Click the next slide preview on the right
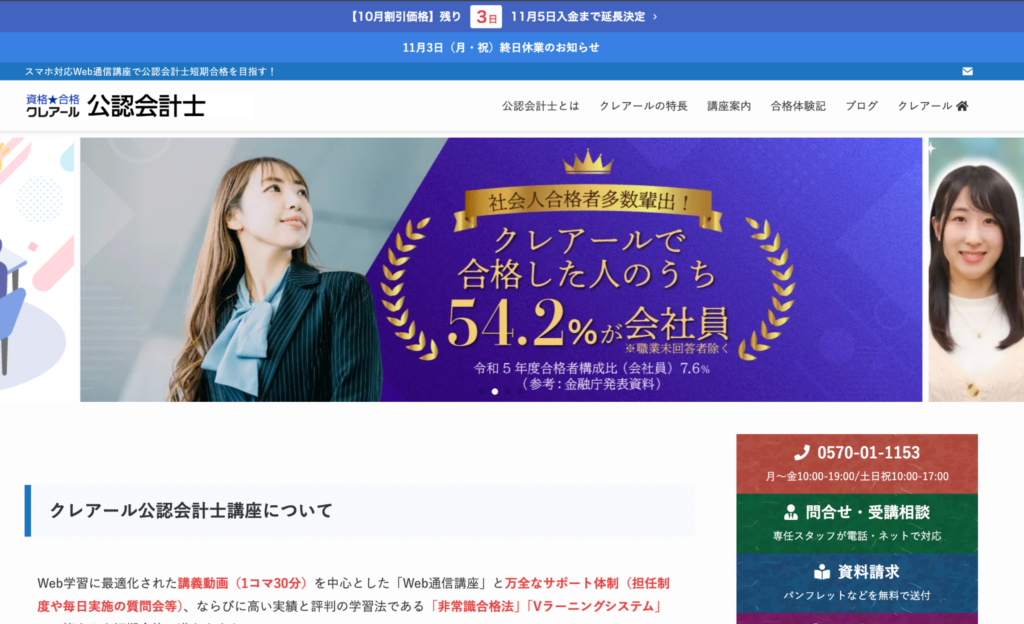Image resolution: width=1024 pixels, height=624 pixels. pos(976,270)
